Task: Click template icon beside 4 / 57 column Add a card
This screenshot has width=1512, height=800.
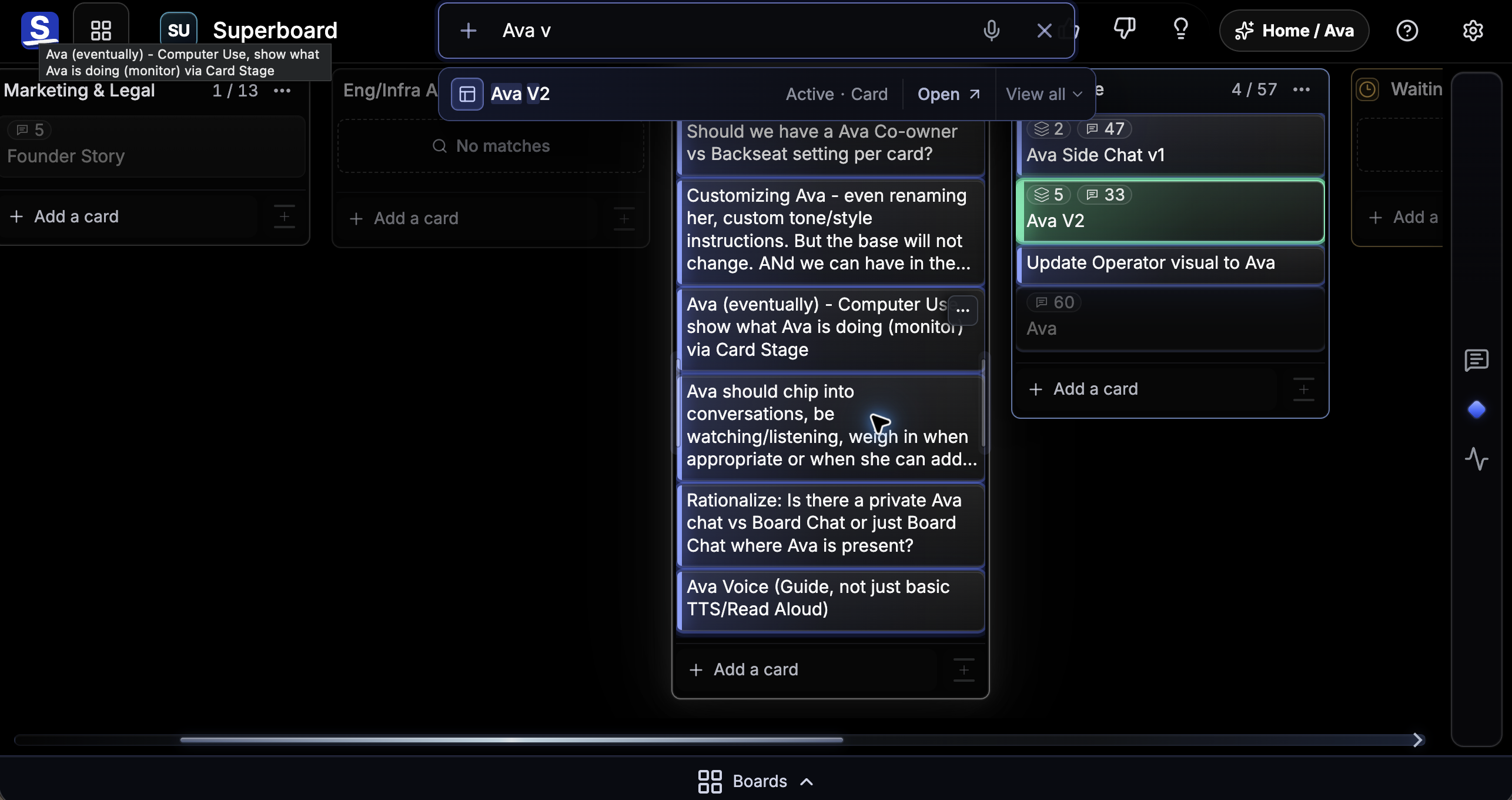Action: coord(1304,389)
